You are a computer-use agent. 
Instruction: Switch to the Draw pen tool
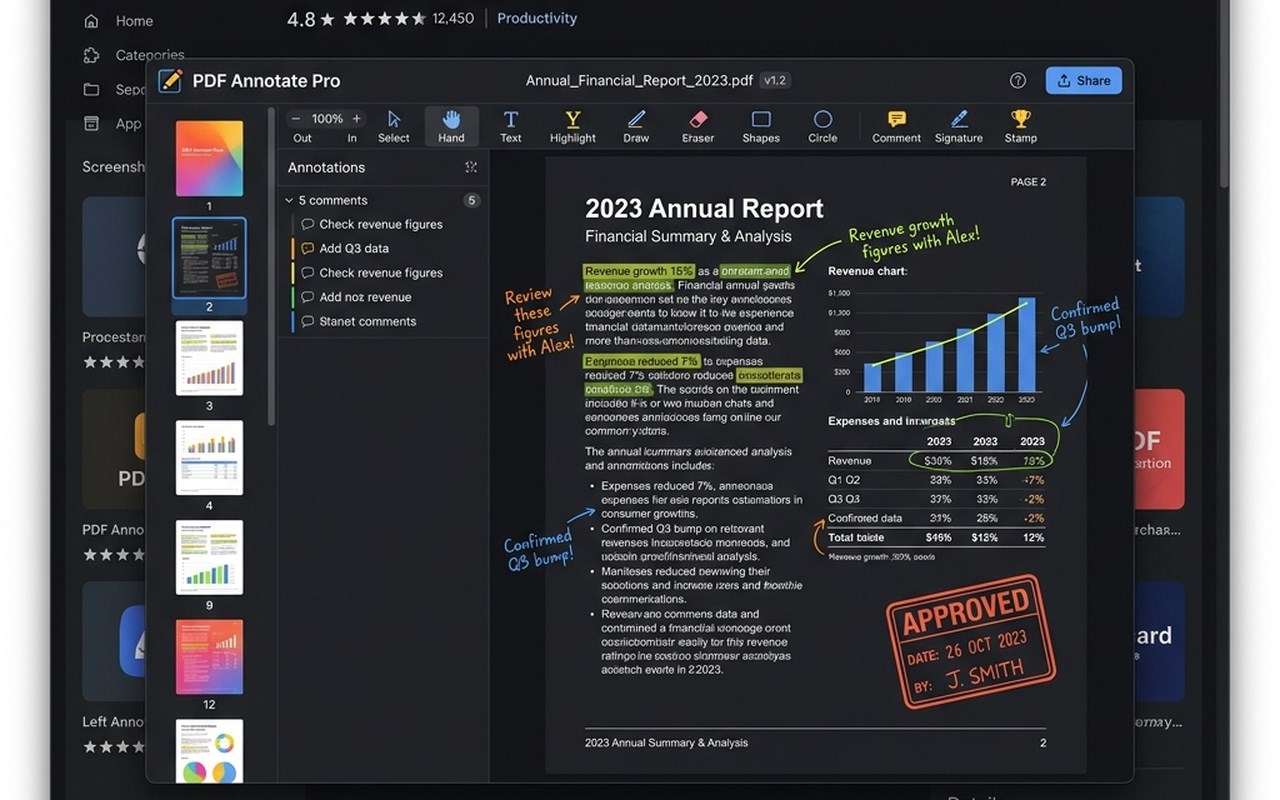[636, 127]
